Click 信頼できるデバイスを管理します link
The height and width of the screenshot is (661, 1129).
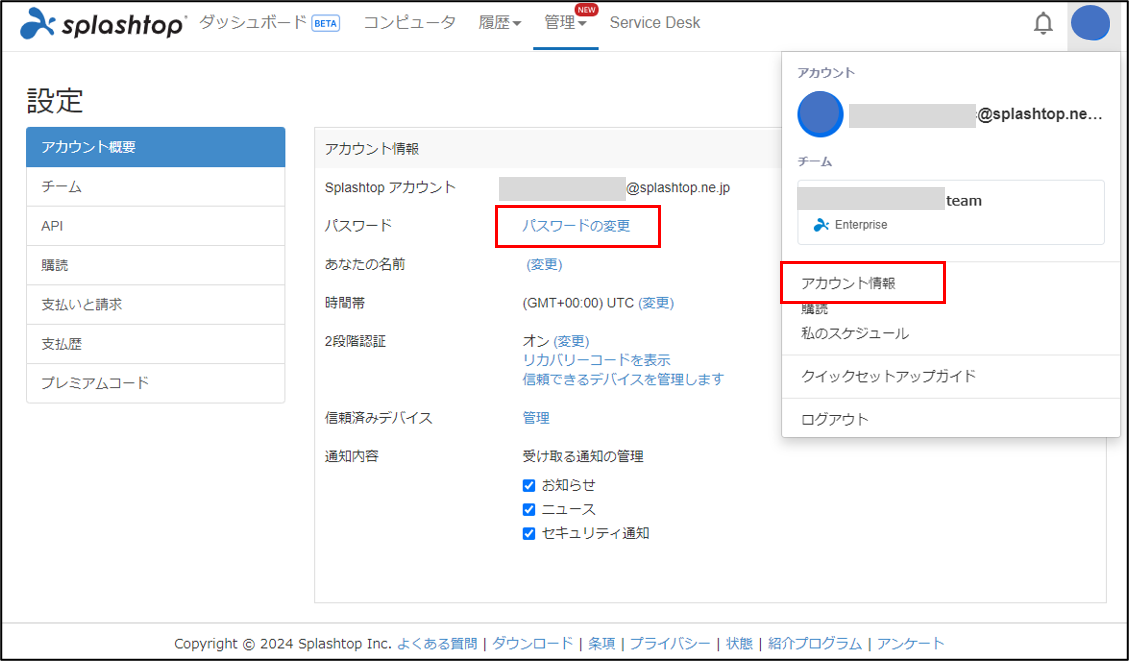(623, 379)
